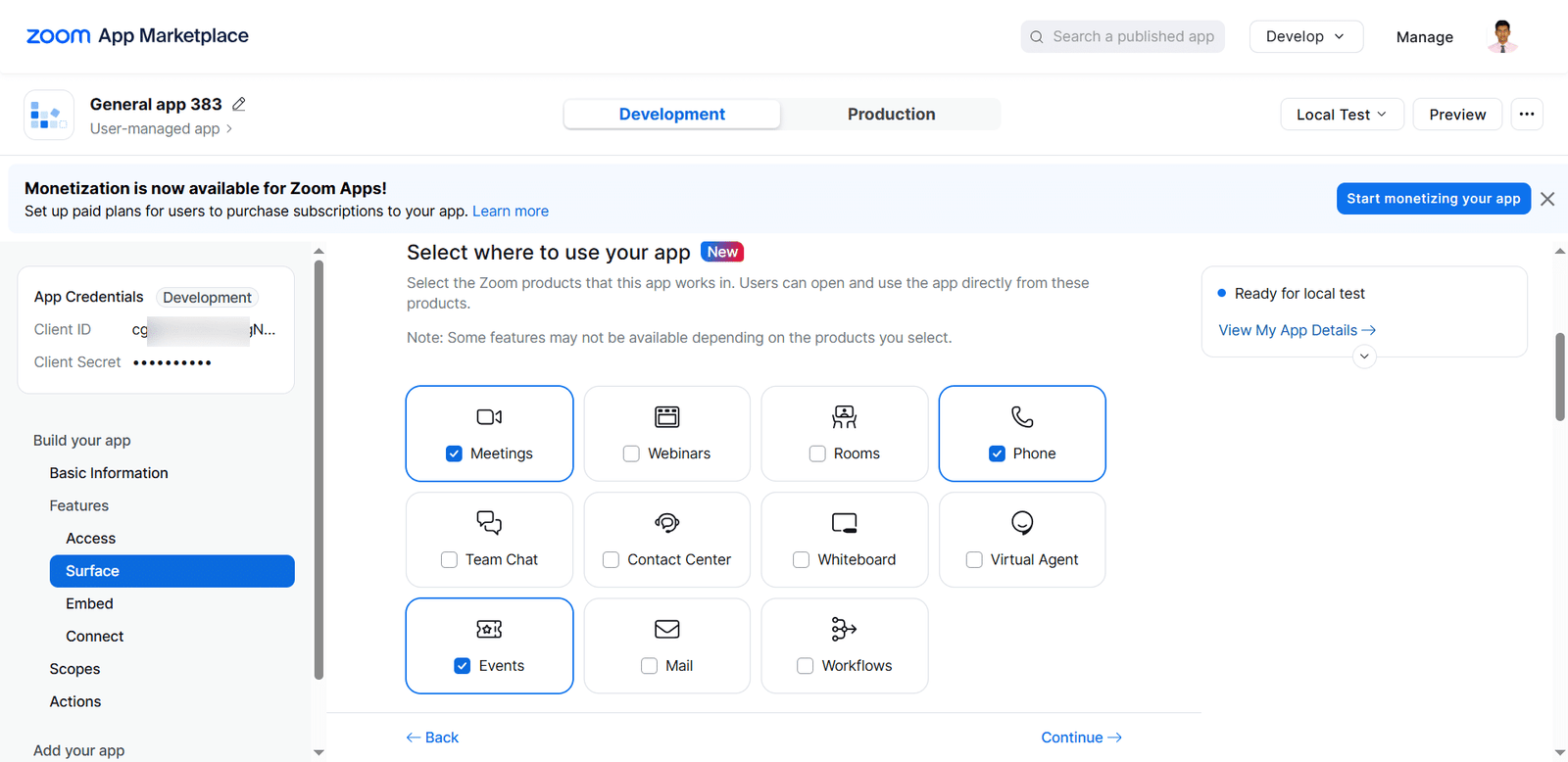Check the Rooms checkbox
This screenshot has width=1568, height=762.
pos(817,453)
